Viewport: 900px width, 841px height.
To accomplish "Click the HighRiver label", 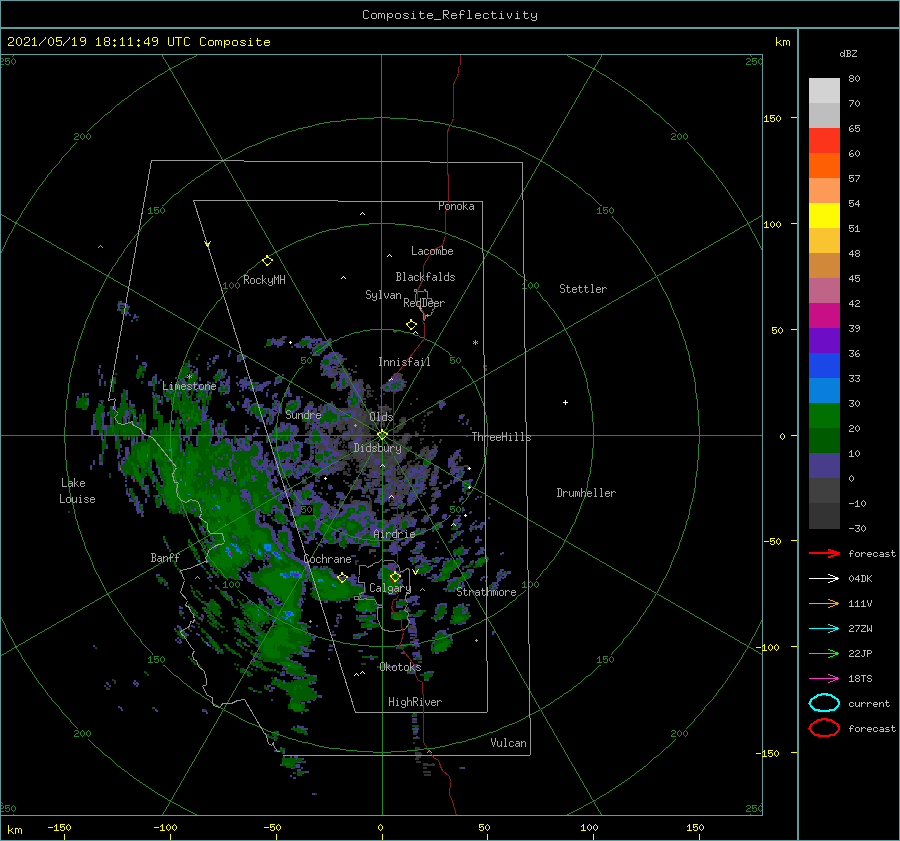I will tap(415, 702).
